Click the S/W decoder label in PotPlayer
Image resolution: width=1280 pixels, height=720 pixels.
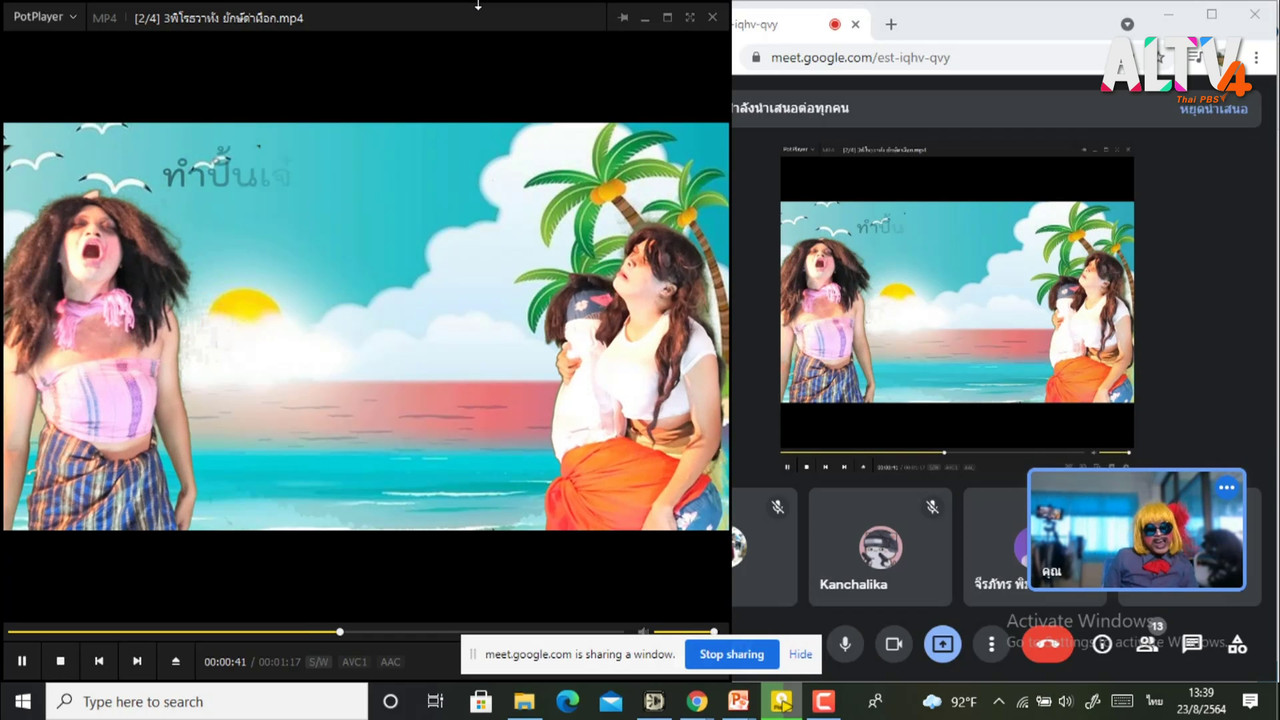point(318,662)
